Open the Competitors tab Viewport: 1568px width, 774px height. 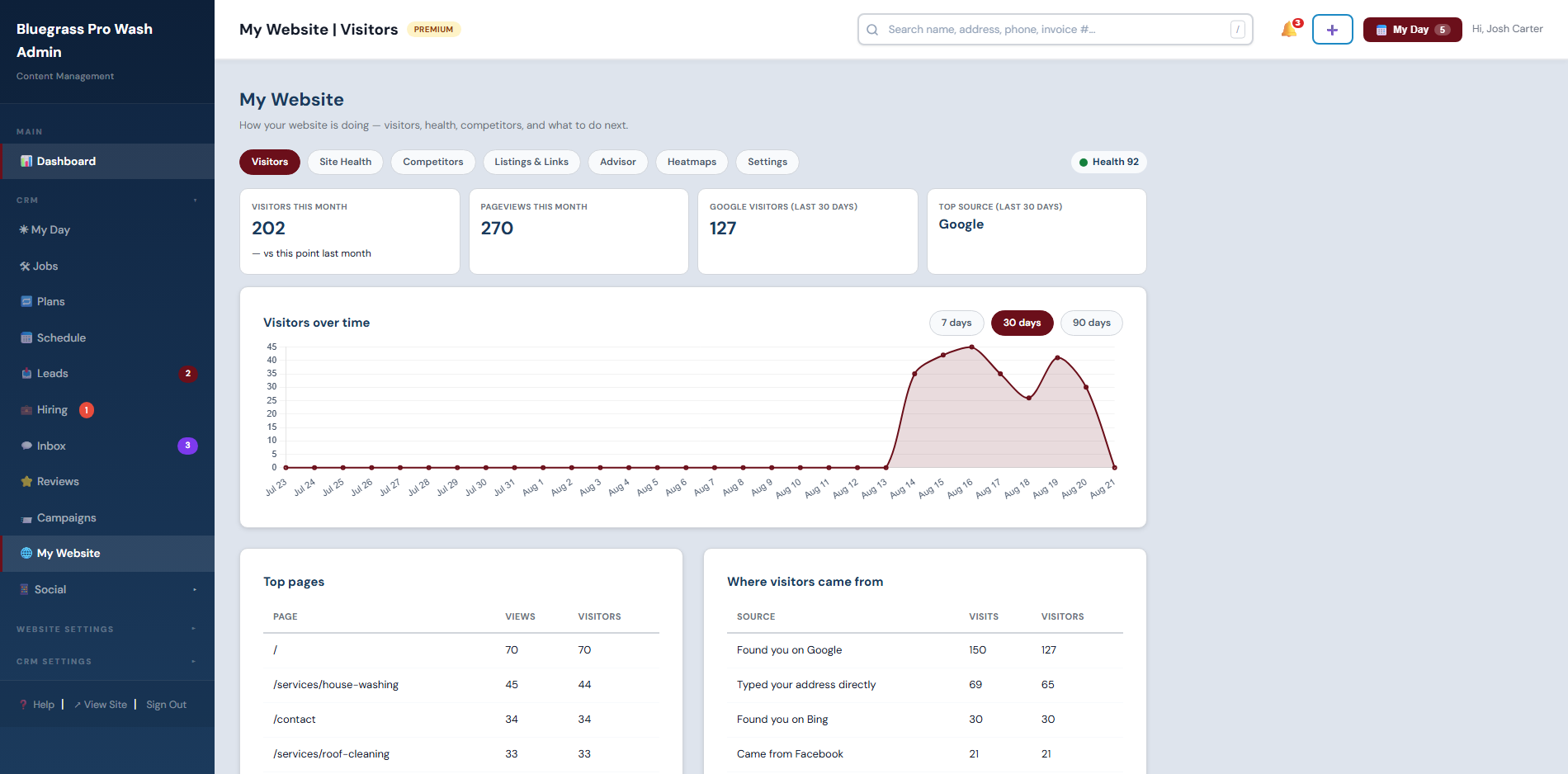433,163
